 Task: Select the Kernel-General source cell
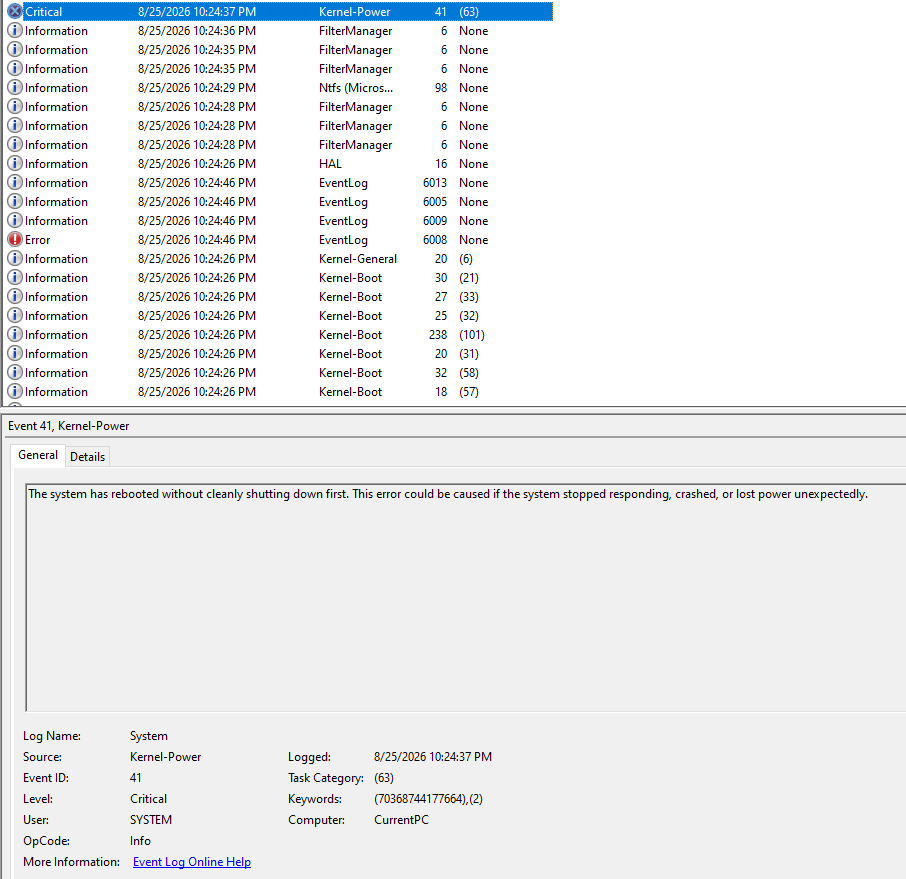coord(358,258)
